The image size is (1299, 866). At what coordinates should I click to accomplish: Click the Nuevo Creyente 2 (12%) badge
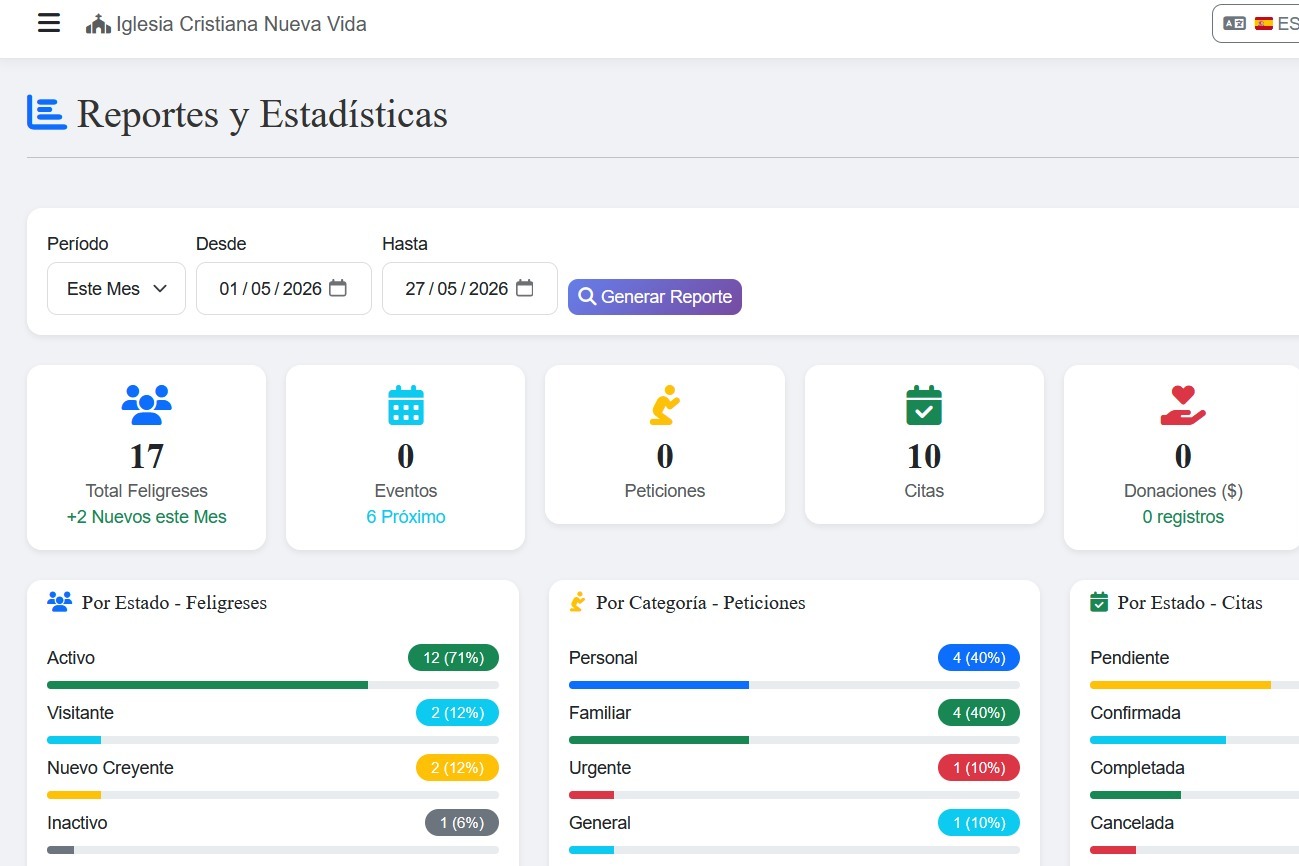[457, 768]
